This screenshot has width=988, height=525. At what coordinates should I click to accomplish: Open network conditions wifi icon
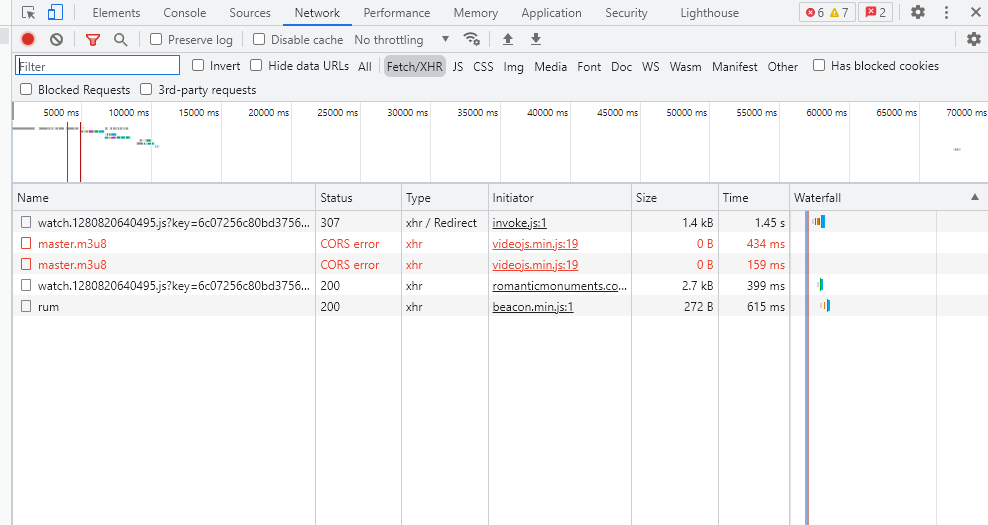pos(471,39)
